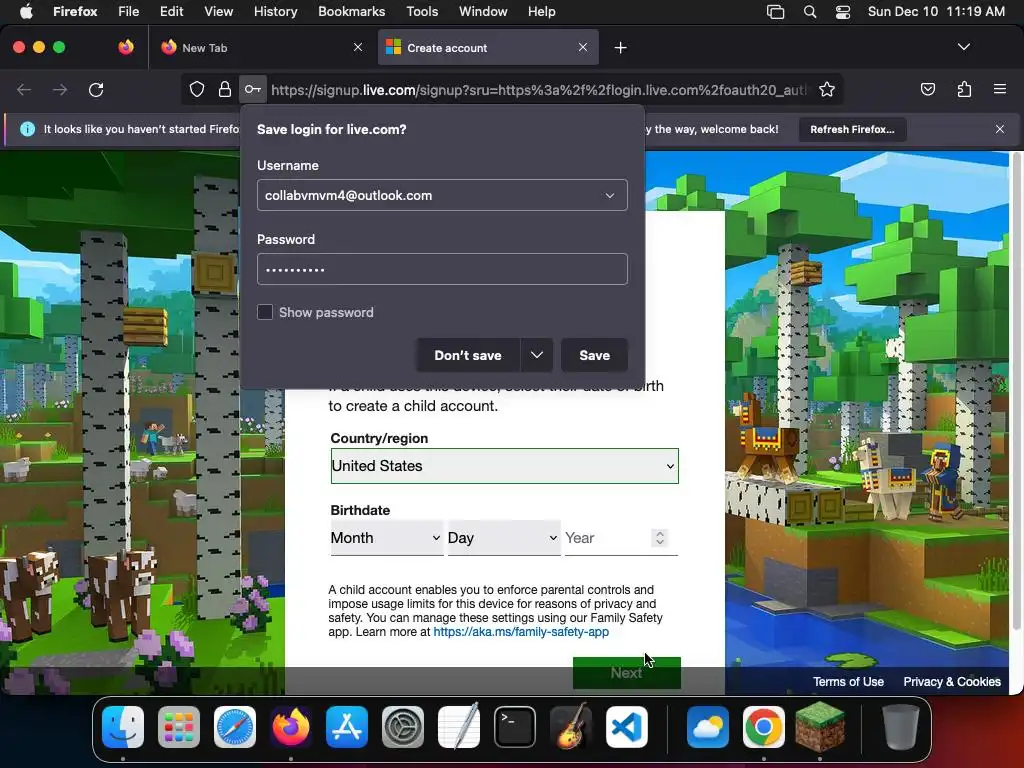
Task: Open the Bookmarks menu
Action: (x=351, y=12)
